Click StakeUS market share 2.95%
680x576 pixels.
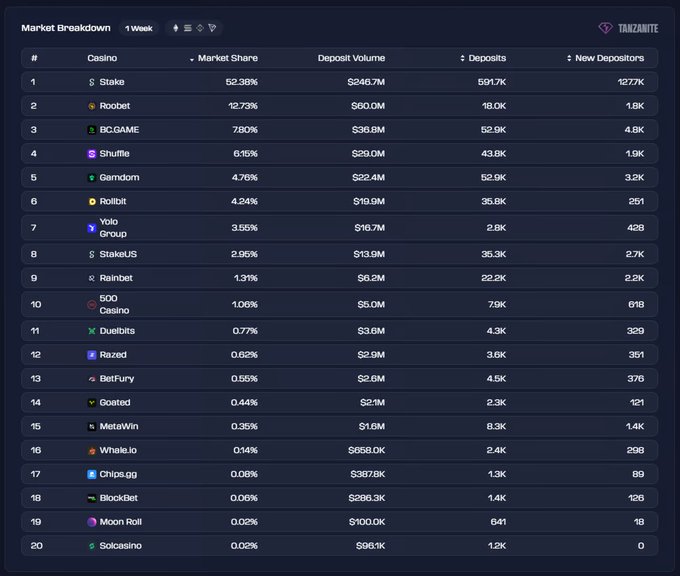[244, 254]
